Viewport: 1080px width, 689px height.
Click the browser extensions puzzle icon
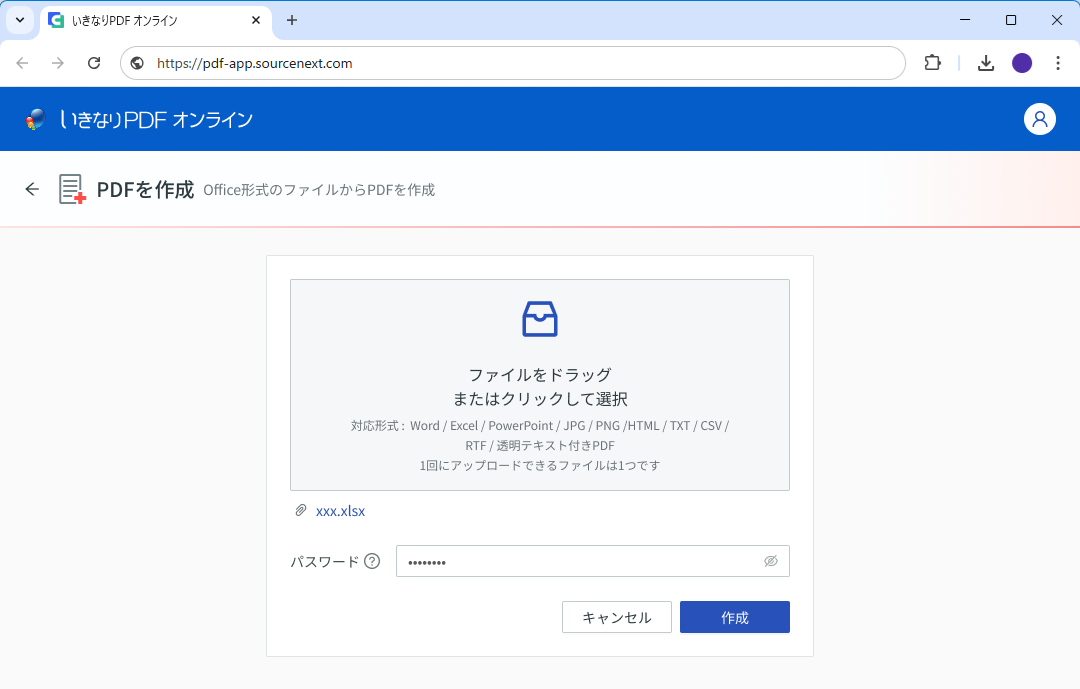pos(932,62)
